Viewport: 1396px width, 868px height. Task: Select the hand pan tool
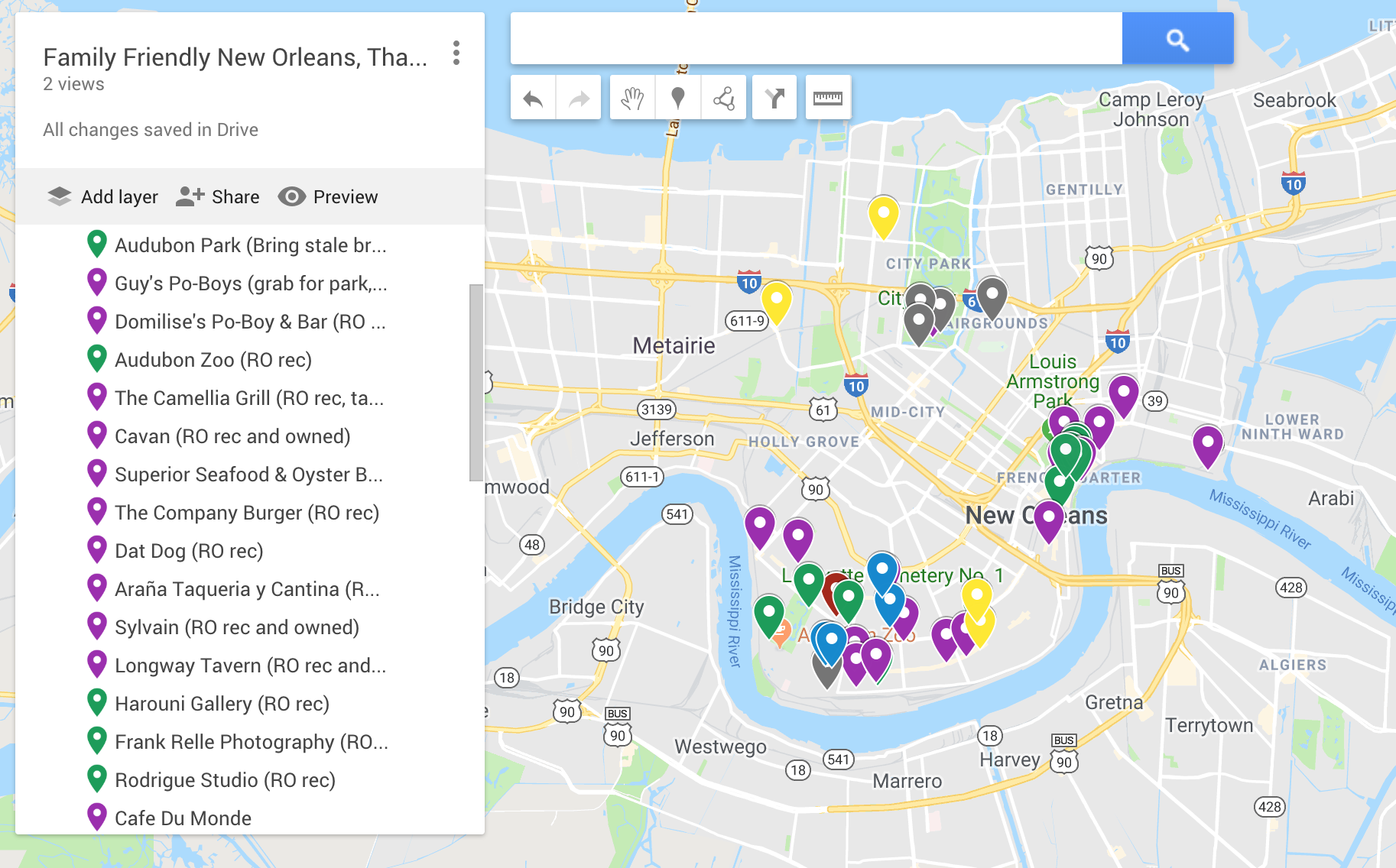(x=632, y=98)
